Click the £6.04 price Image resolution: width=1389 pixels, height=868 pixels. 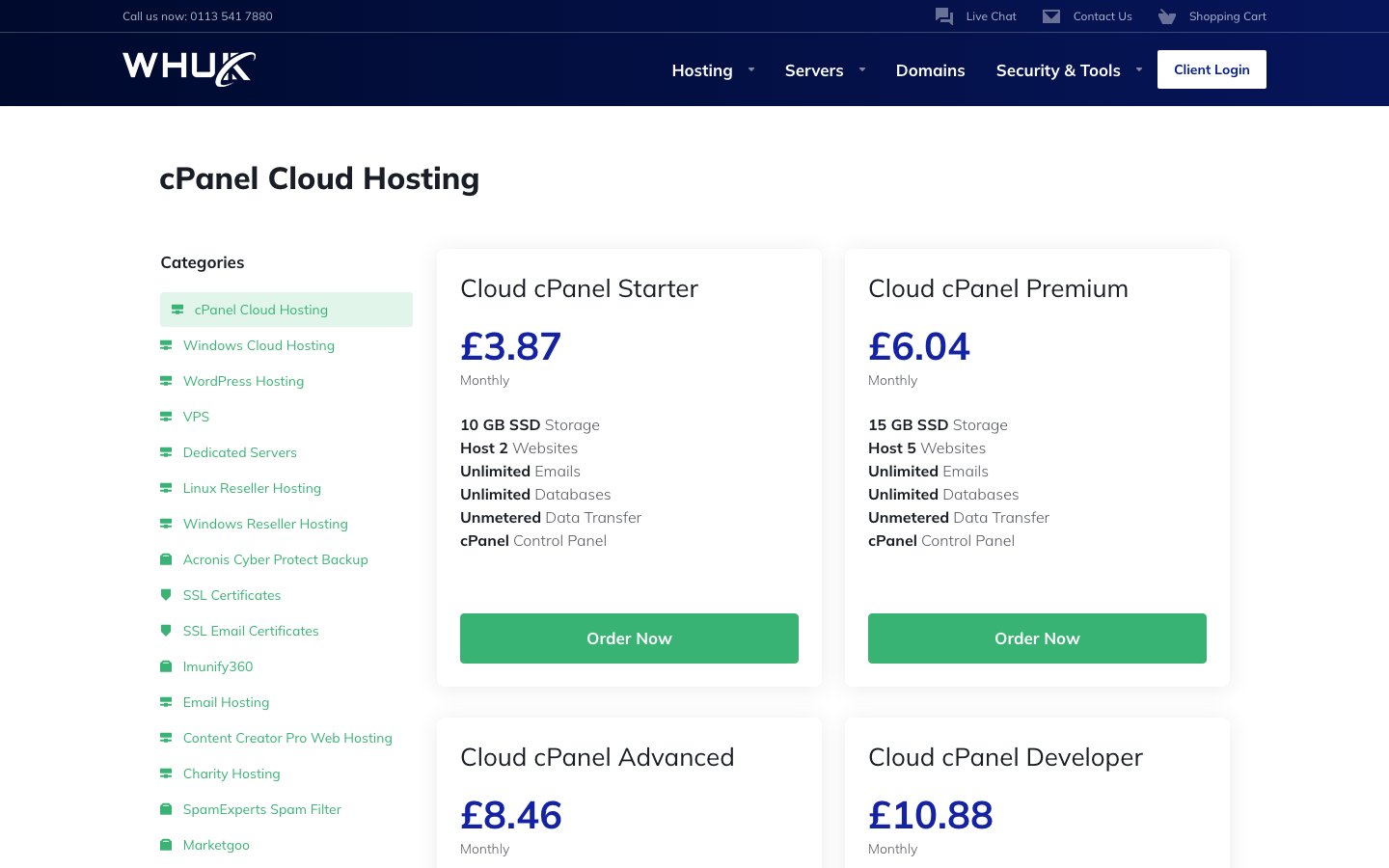coord(918,346)
